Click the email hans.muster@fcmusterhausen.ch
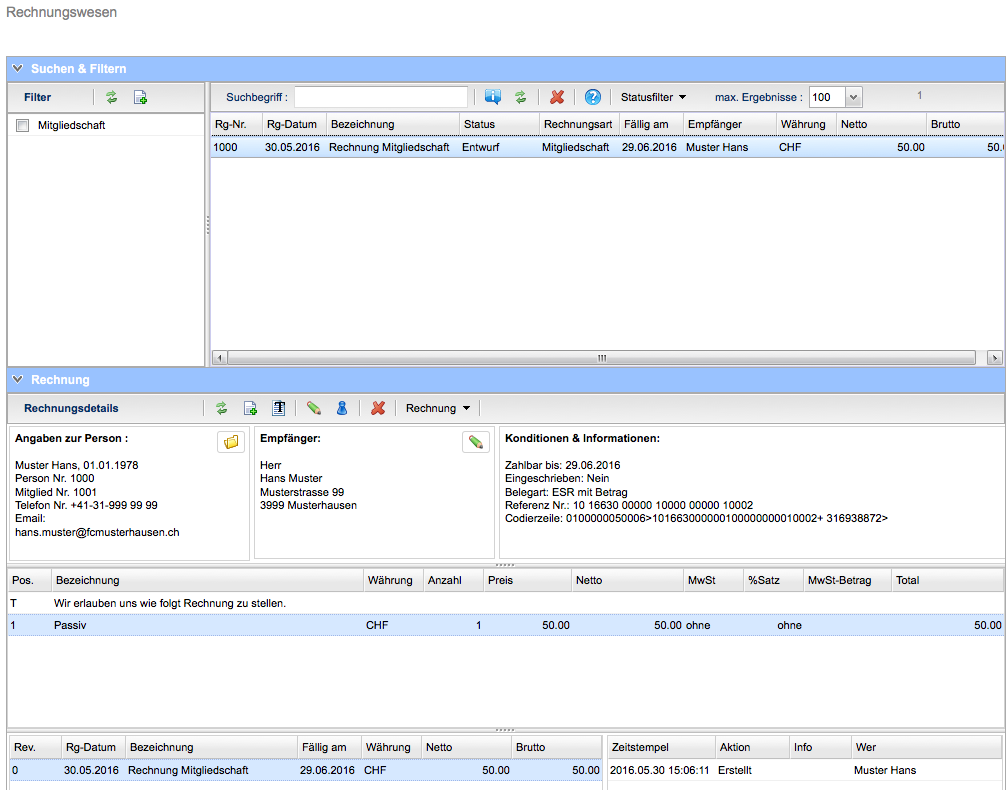1008x790 pixels. pos(97,532)
